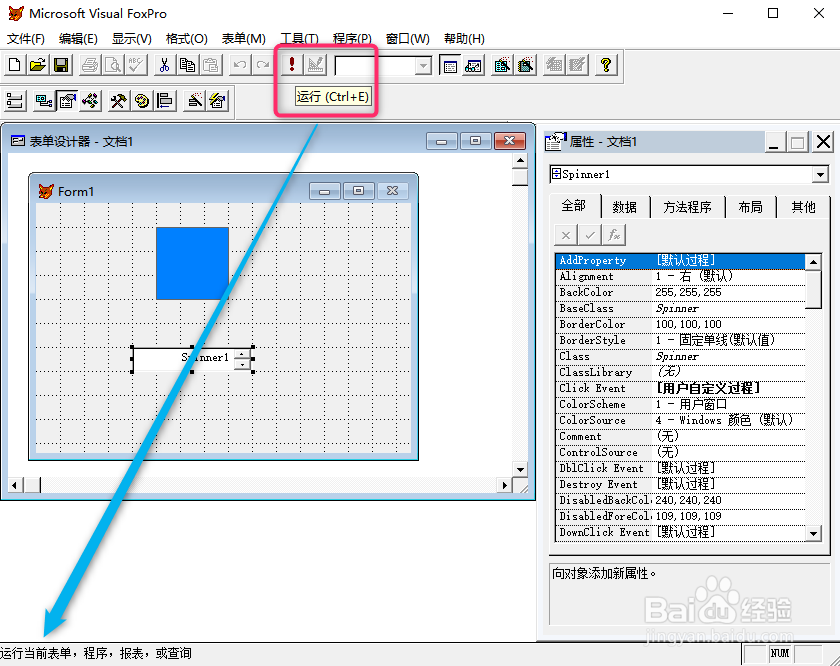Switch to the 其他 properties tab
The width and height of the screenshot is (840, 666).
pos(803,207)
